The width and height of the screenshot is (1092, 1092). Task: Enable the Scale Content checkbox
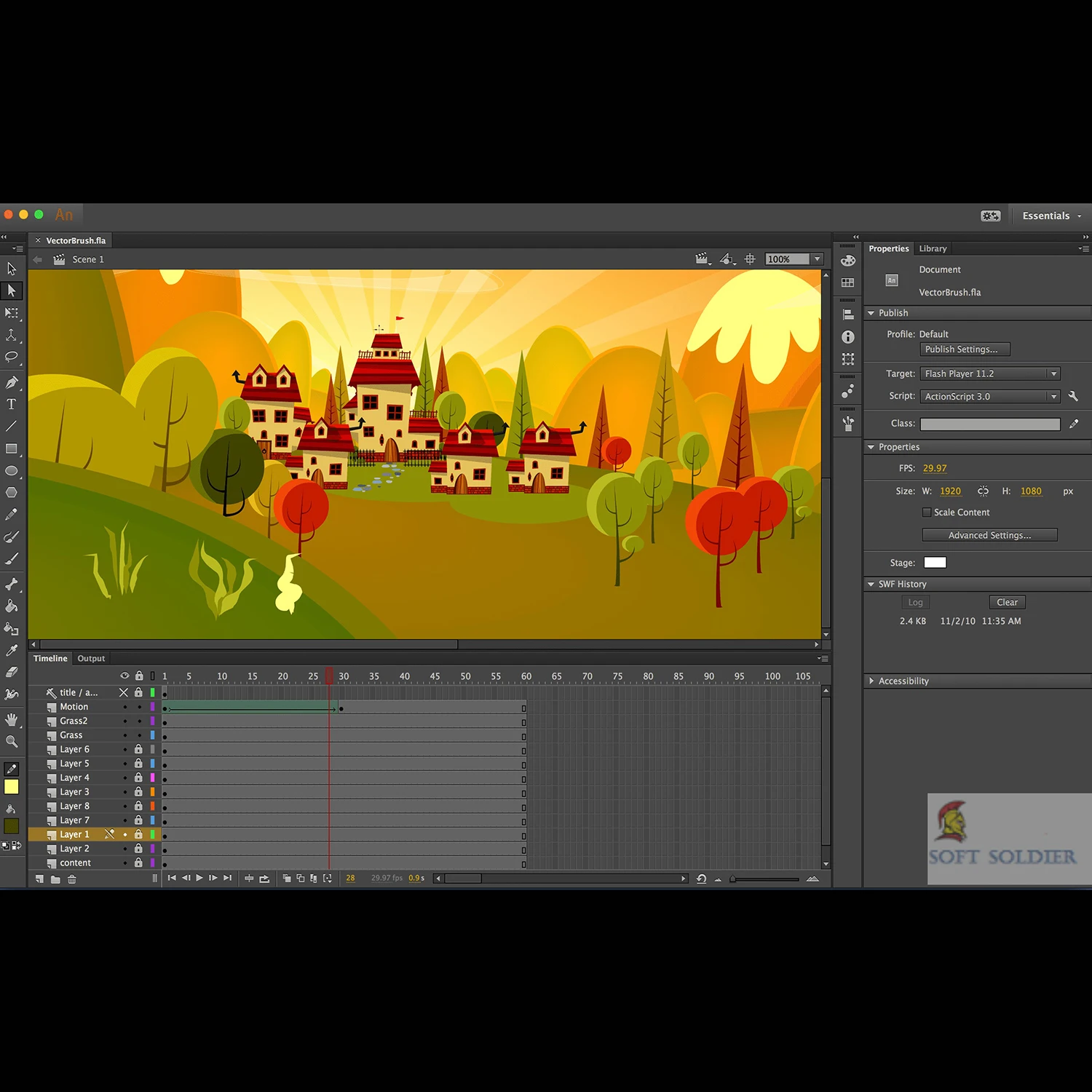pyautogui.click(x=927, y=513)
